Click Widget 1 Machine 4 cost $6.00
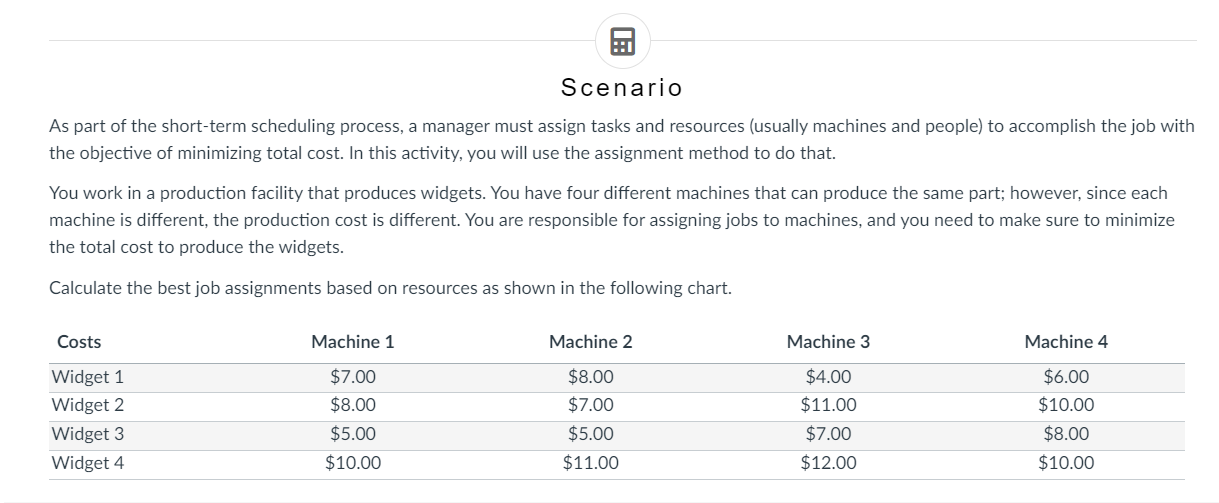The height and width of the screenshot is (503, 1219). [1066, 378]
